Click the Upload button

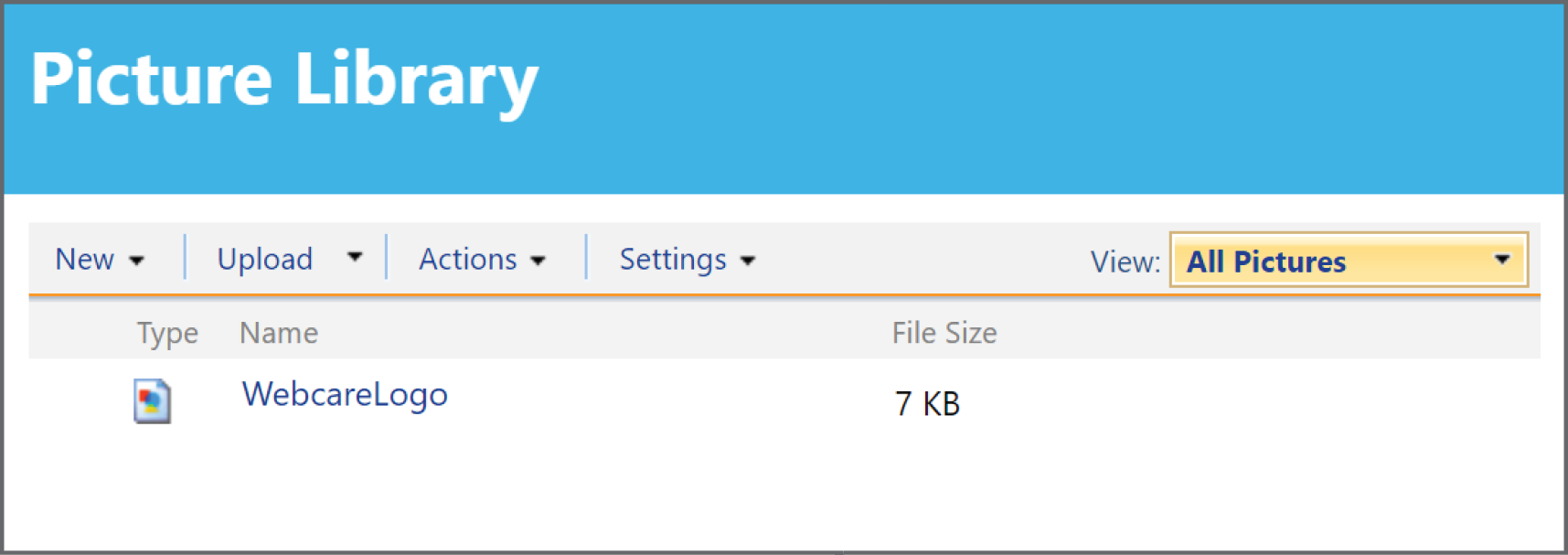(x=265, y=260)
